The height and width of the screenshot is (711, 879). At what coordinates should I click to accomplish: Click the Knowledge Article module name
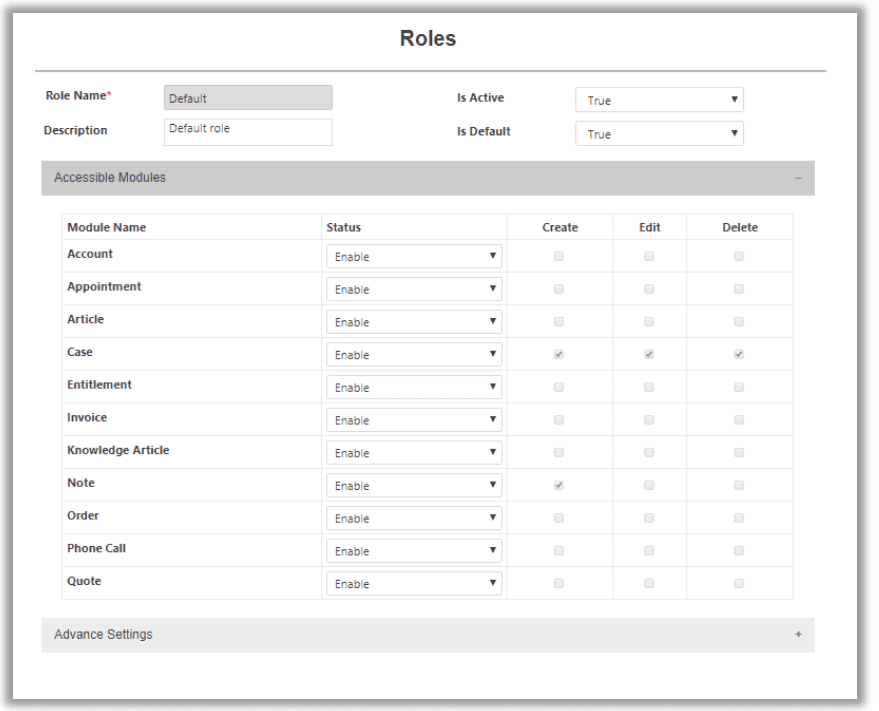tap(118, 450)
